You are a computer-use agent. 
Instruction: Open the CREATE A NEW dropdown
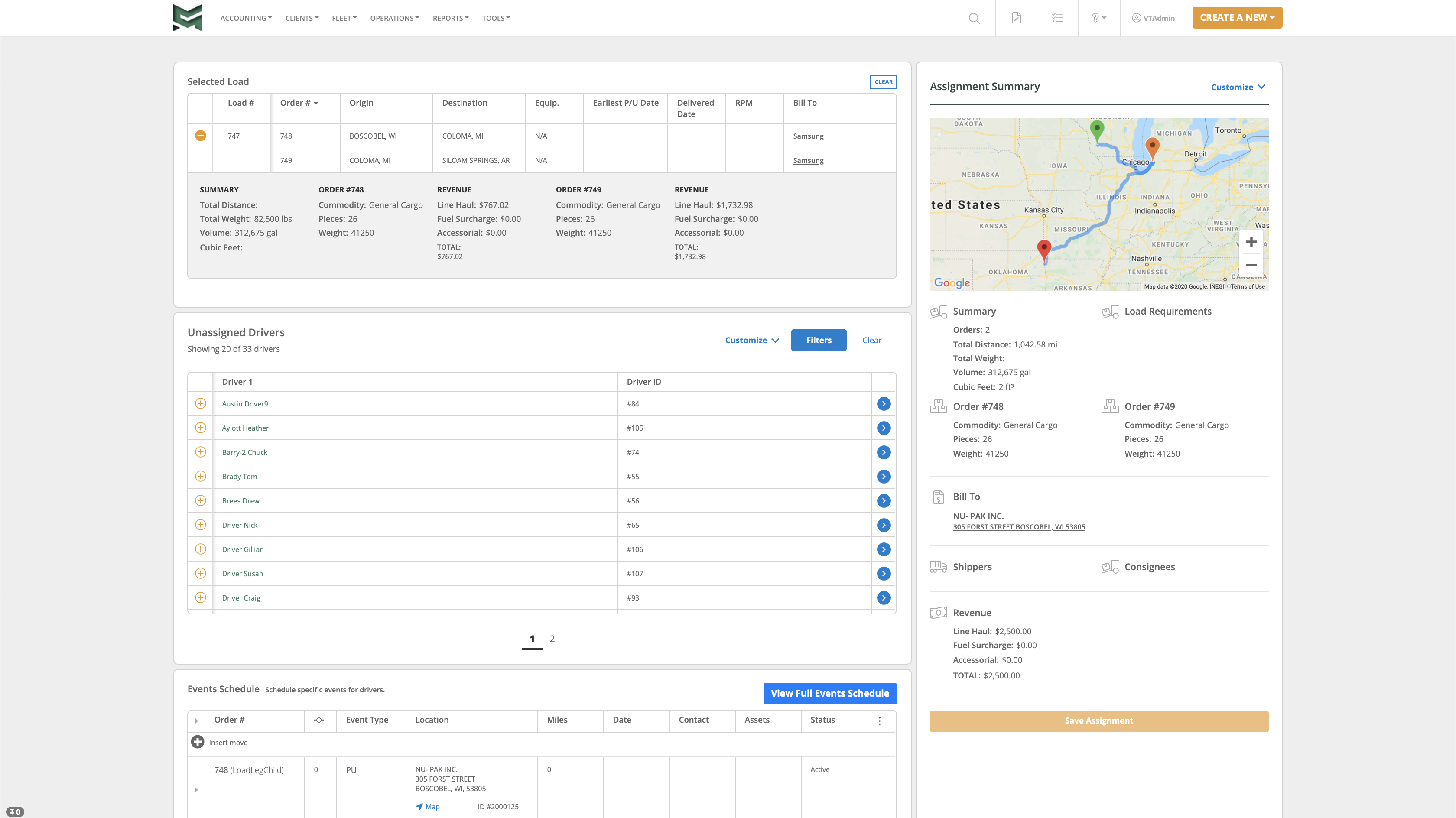point(1237,17)
